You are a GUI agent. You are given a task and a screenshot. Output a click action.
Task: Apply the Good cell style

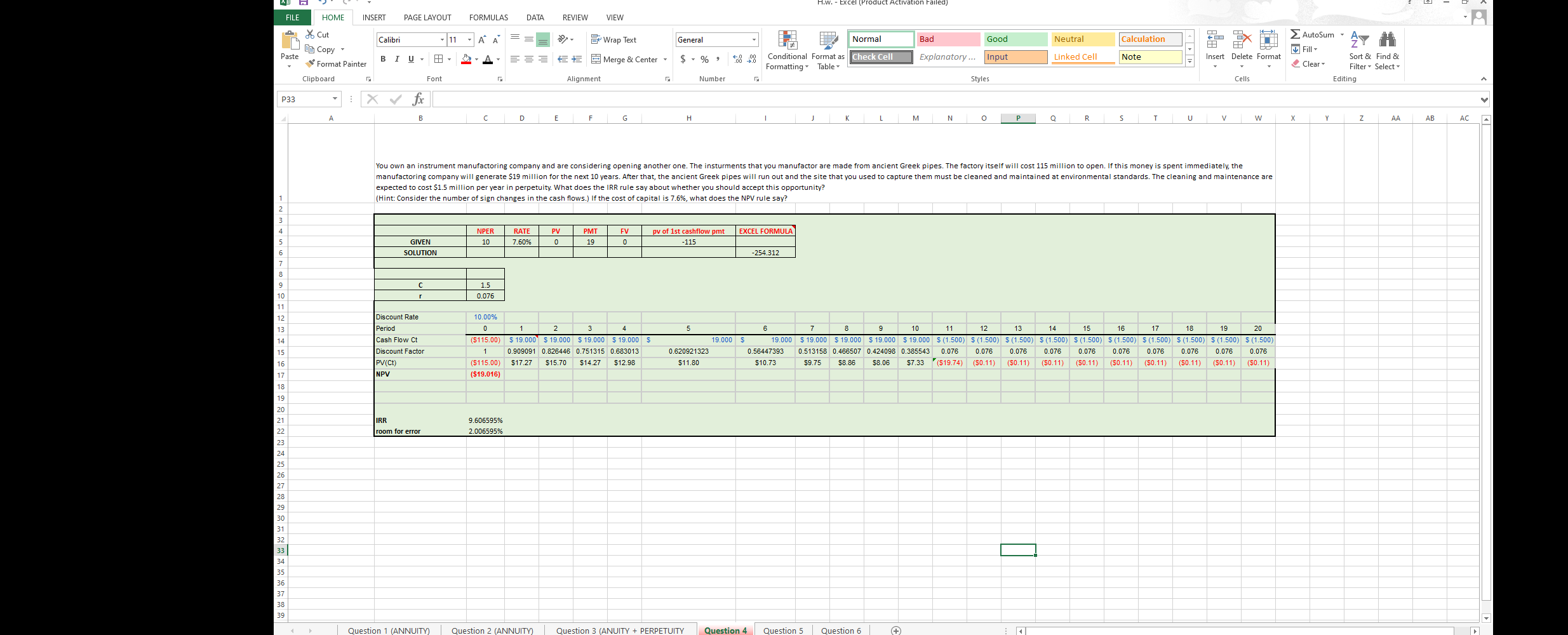[x=1015, y=39]
